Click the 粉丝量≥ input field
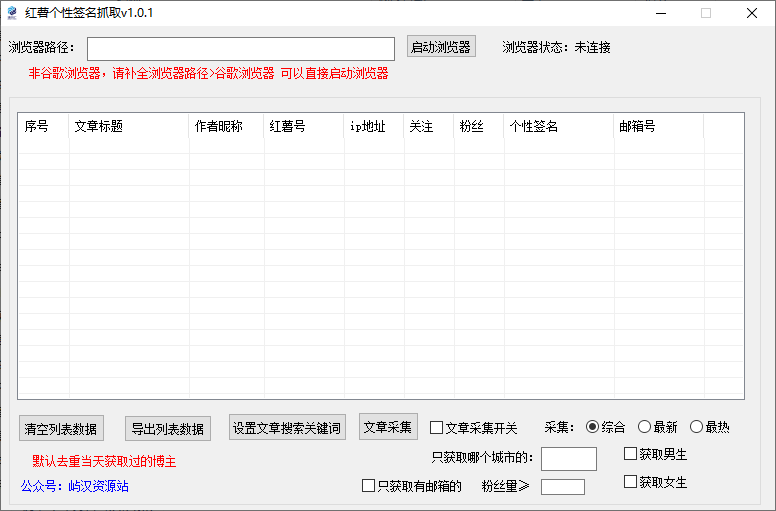This screenshot has width=776, height=511. pos(563,487)
